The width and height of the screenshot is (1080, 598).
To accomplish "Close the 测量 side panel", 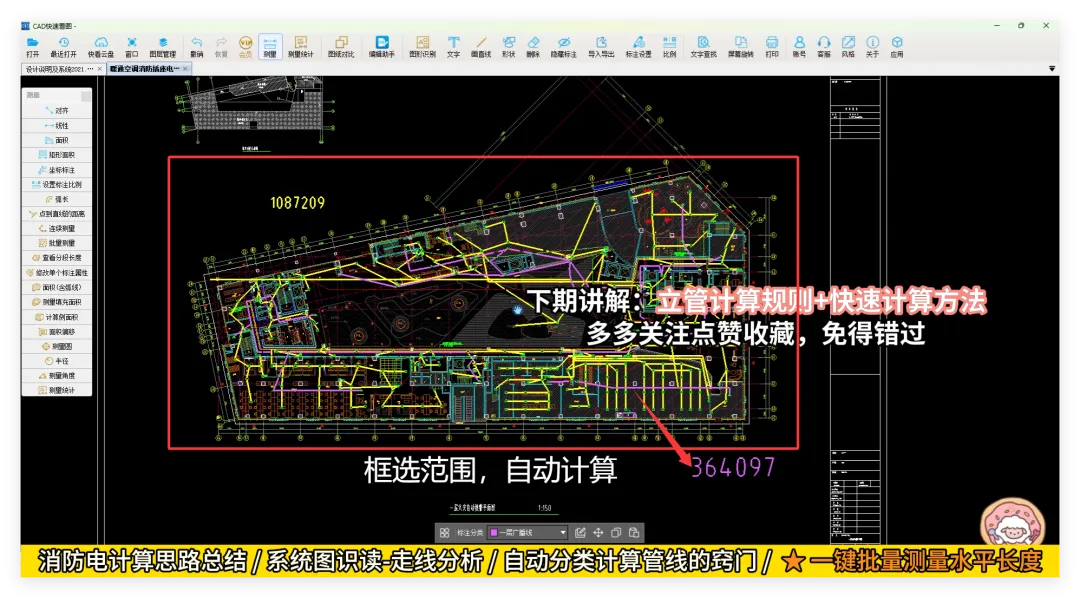I will [85, 95].
